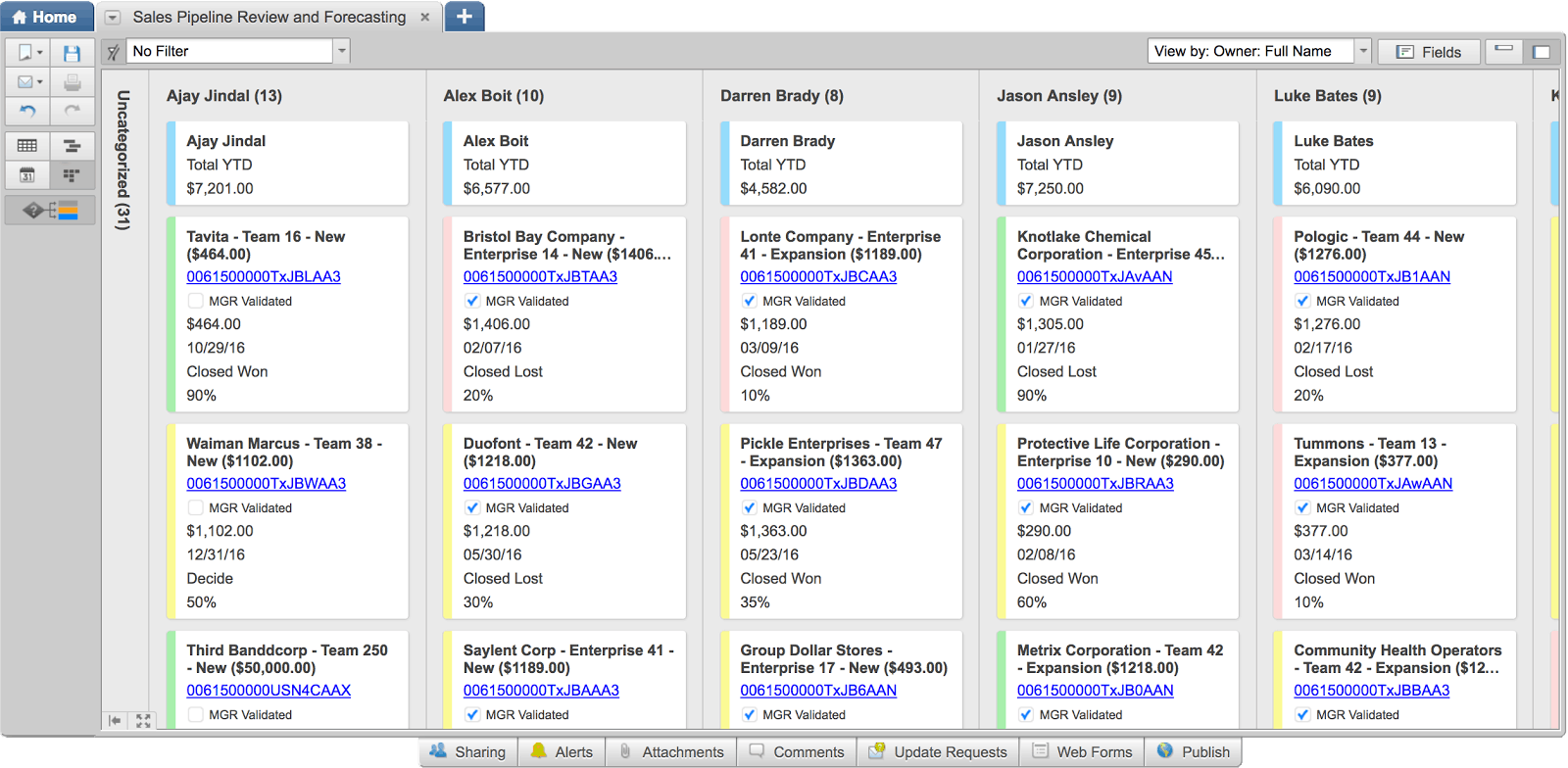
Task: Select the Protective Life Corporation card title
Action: (x=1120, y=452)
